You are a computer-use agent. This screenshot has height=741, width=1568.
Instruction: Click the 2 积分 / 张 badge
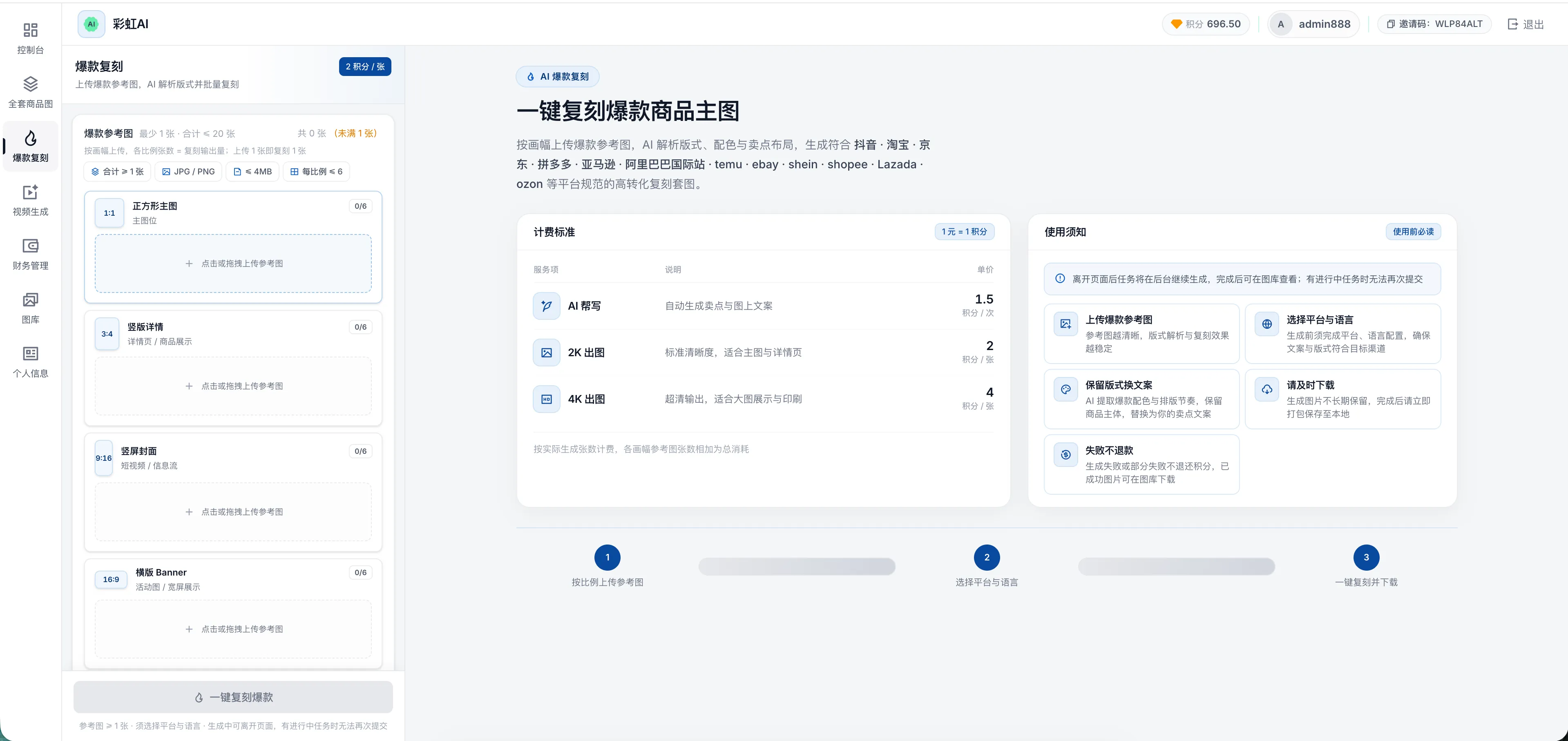[x=364, y=66]
